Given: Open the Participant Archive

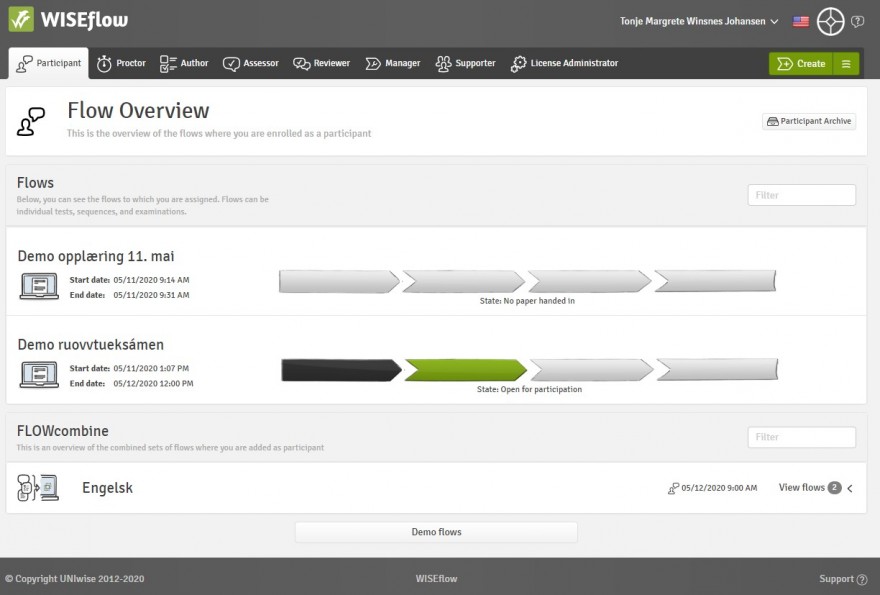Looking at the screenshot, I should pos(809,121).
